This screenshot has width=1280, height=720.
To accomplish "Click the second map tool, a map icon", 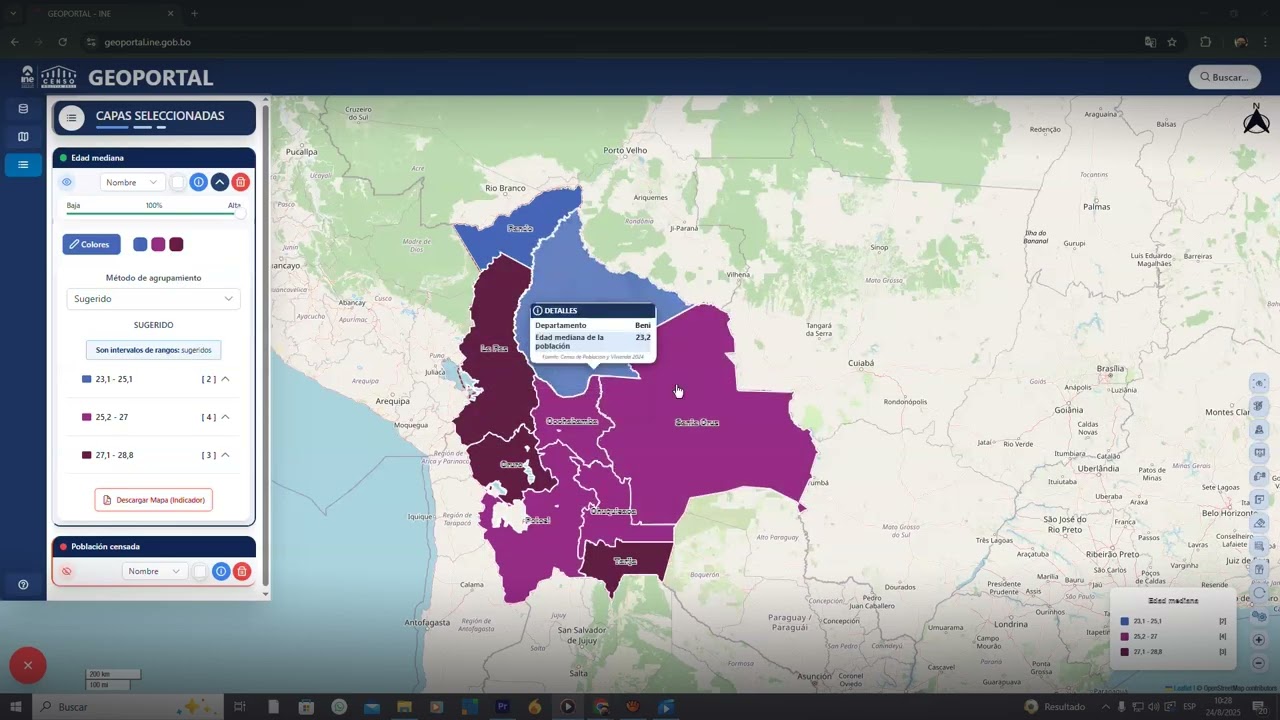I will point(1259,406).
